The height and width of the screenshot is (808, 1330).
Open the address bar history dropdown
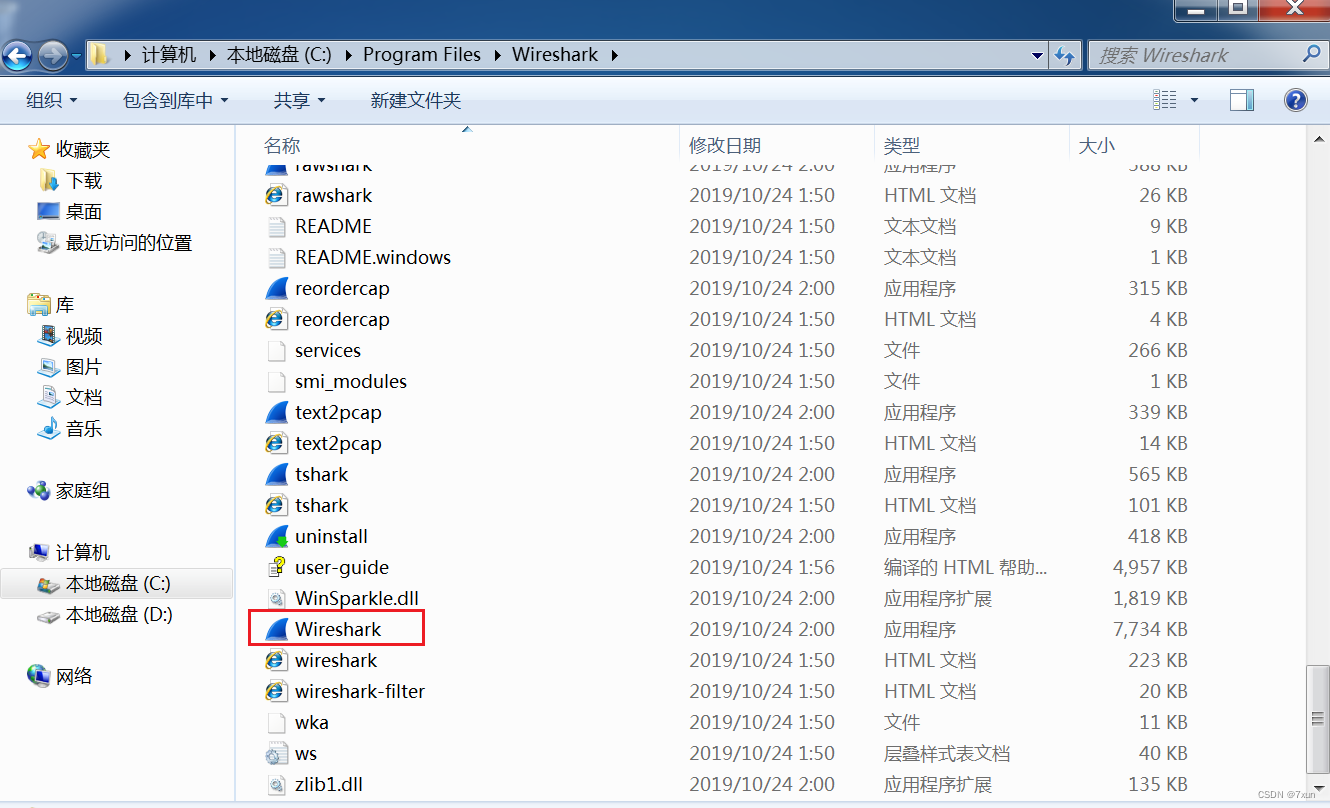pos(1038,55)
